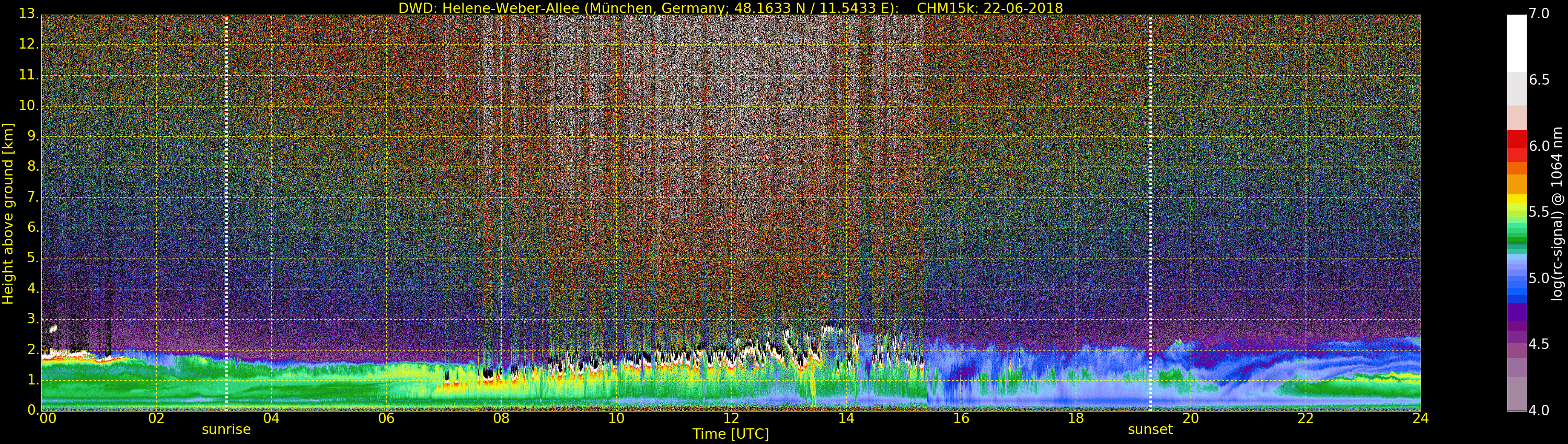Click the time tick label '00'
This screenshot has width=1568, height=444.
[48, 418]
